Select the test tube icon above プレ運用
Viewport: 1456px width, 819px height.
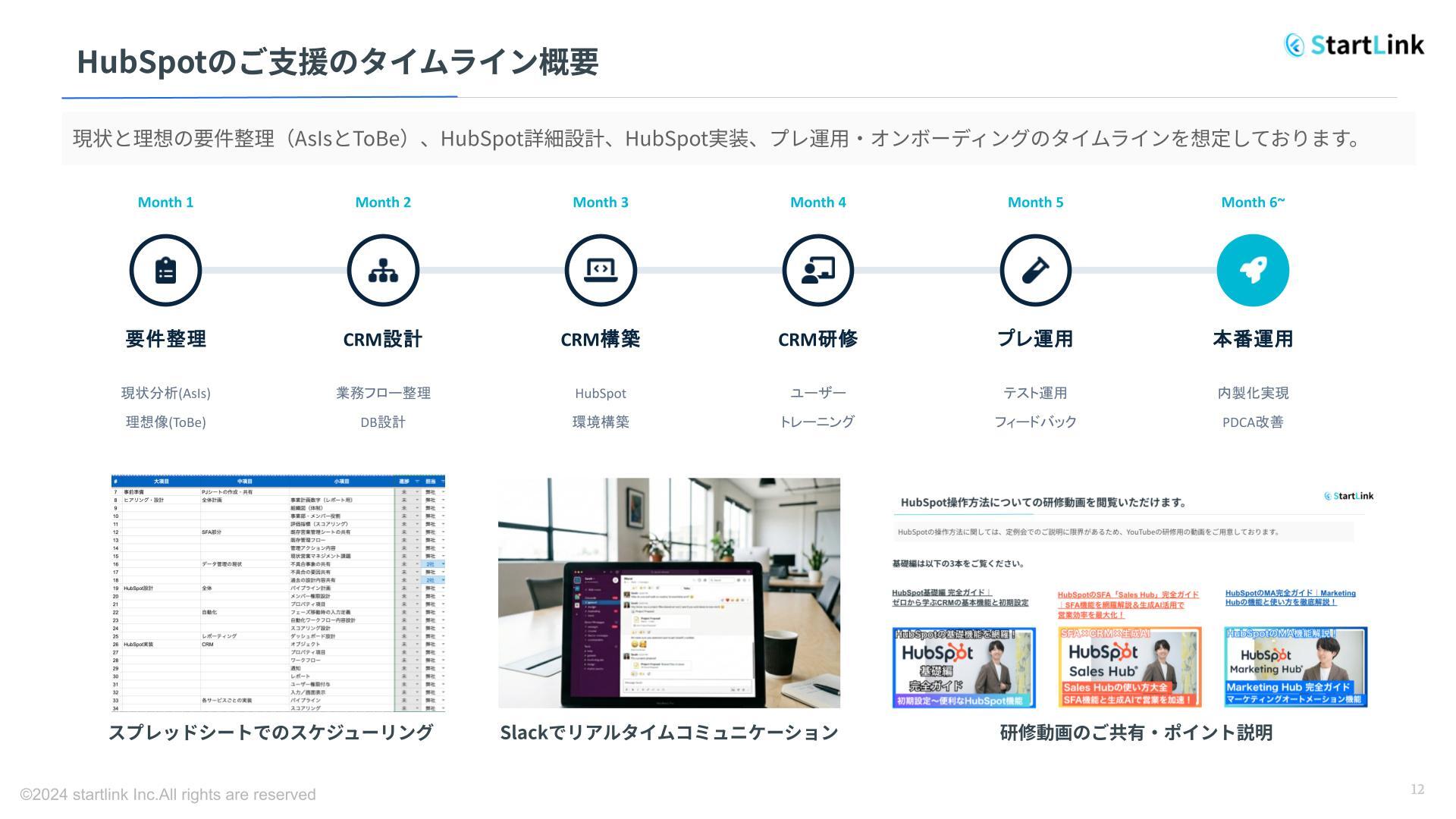coord(1035,269)
